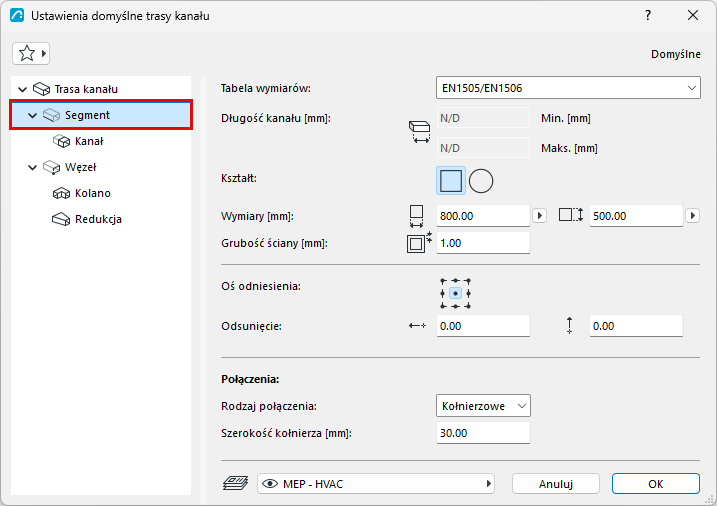Viewport: 717px width, 506px height.
Task: Collapse the Segment tree node
Action: [x=32, y=116]
